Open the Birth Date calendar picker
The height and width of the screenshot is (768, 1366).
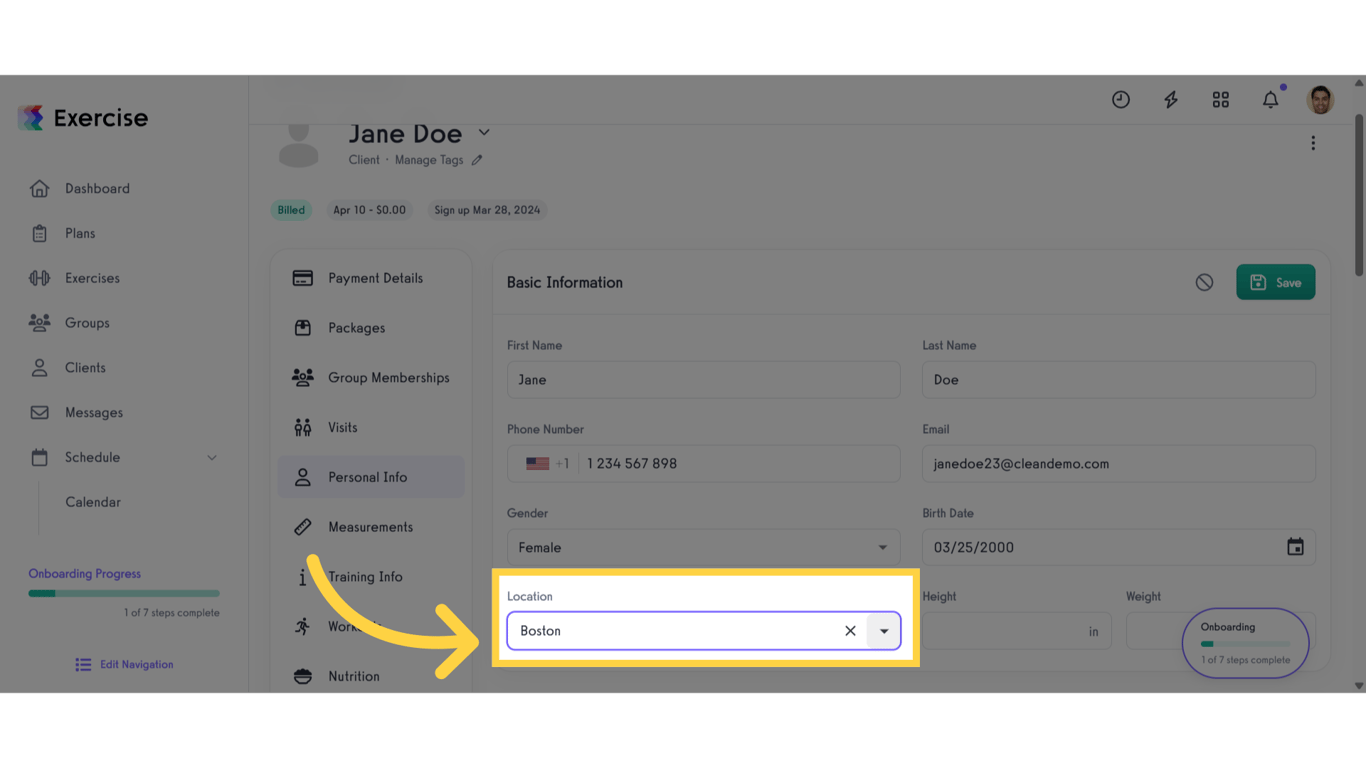pos(1295,547)
